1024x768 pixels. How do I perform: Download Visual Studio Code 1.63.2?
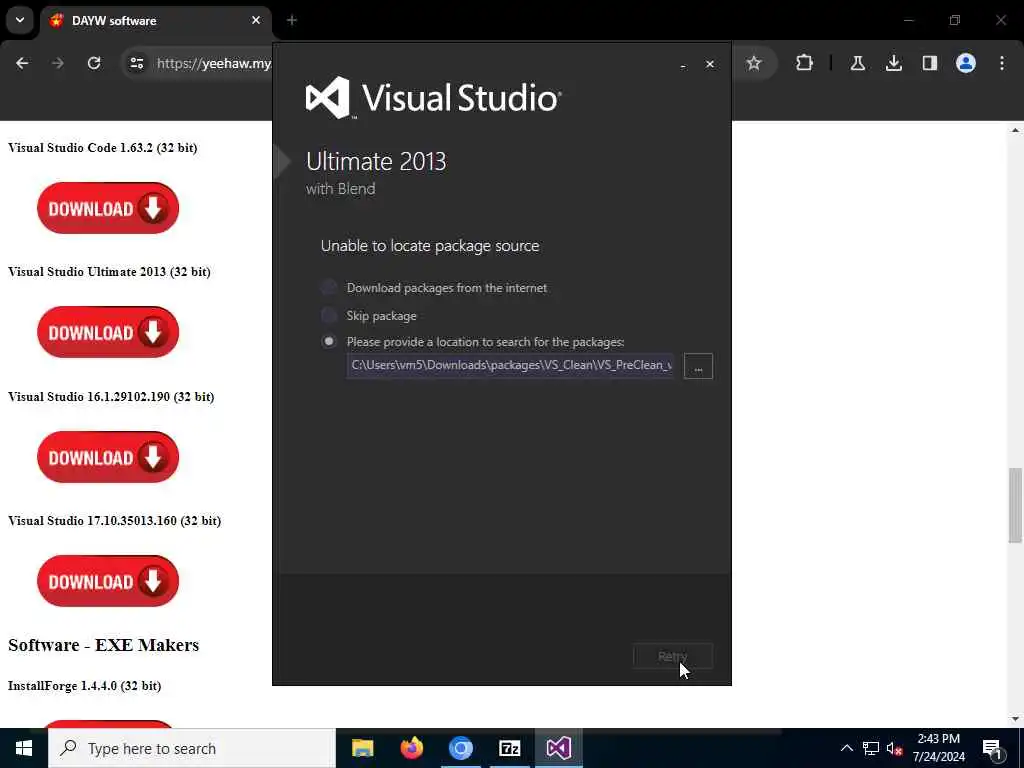(108, 208)
